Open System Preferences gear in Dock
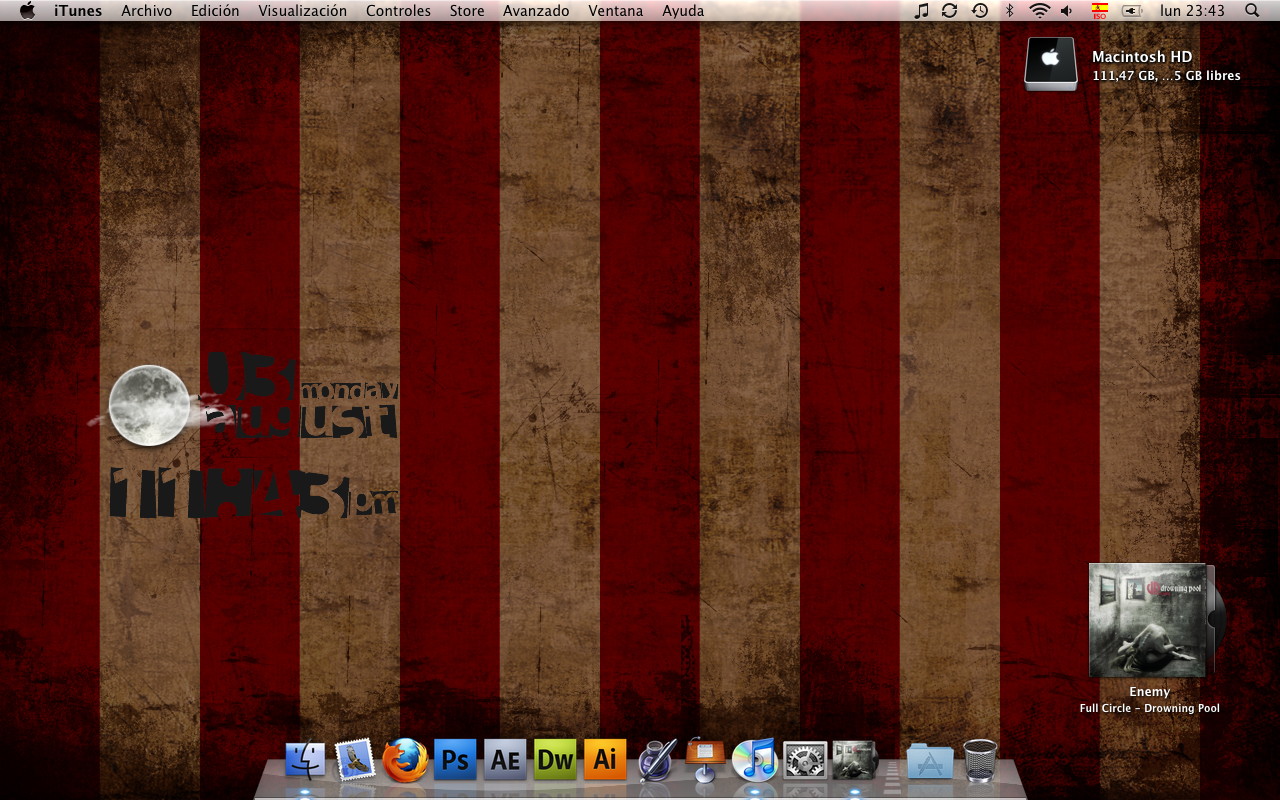 pyautogui.click(x=805, y=761)
